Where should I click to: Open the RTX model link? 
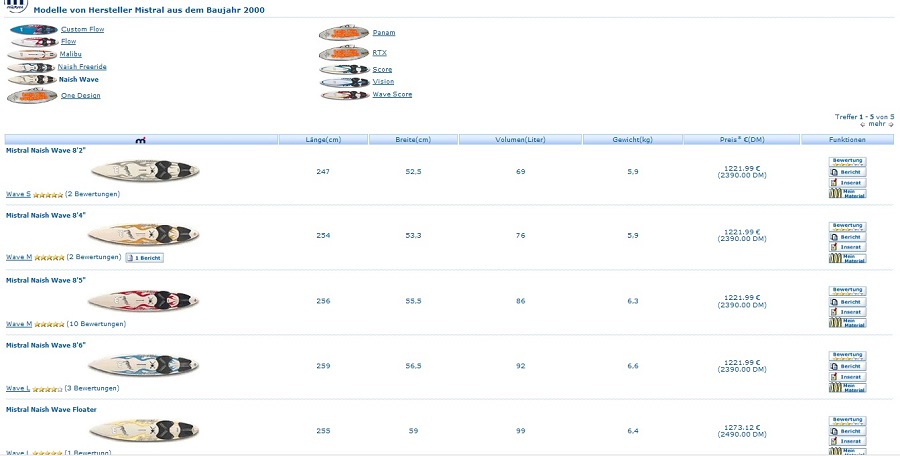(379, 53)
